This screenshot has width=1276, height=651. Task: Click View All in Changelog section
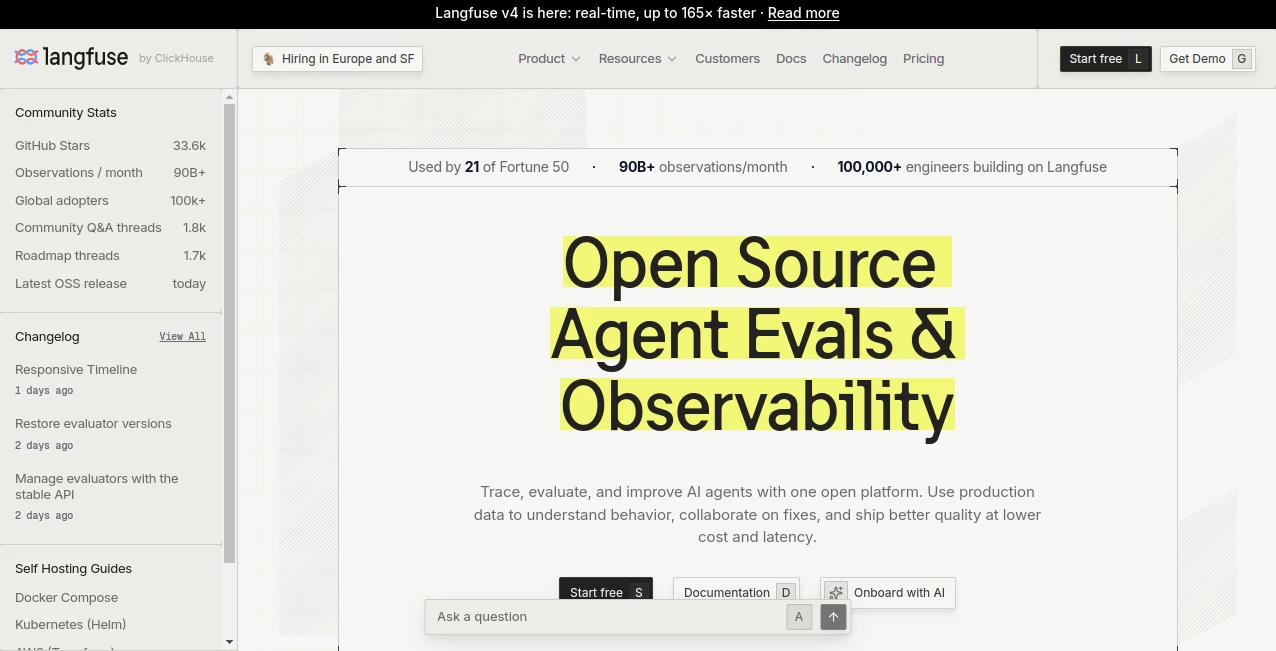182,337
